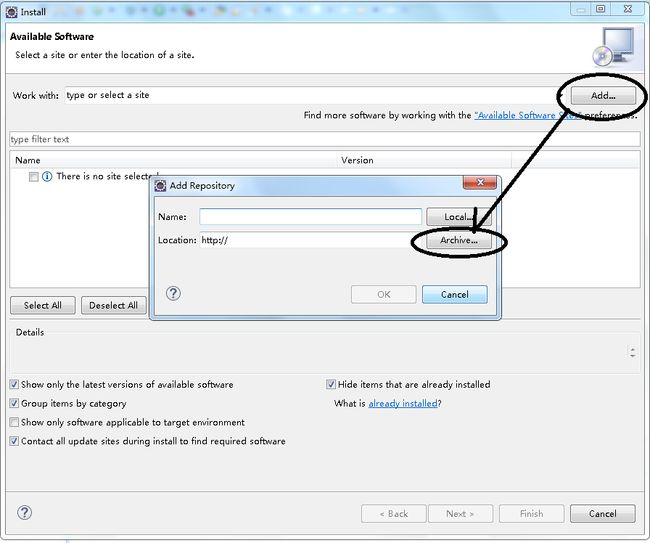Click the Name column header
Screen dimensions: 650x543
point(173,160)
